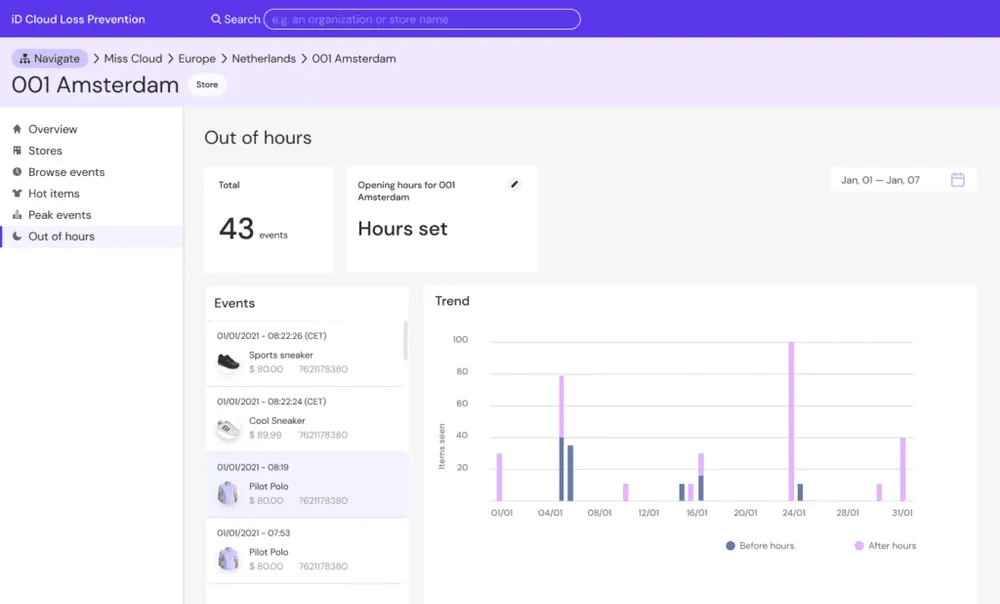This screenshot has width=1000, height=604.
Task: Select the Hot items shirt icon
Action: (x=17, y=193)
